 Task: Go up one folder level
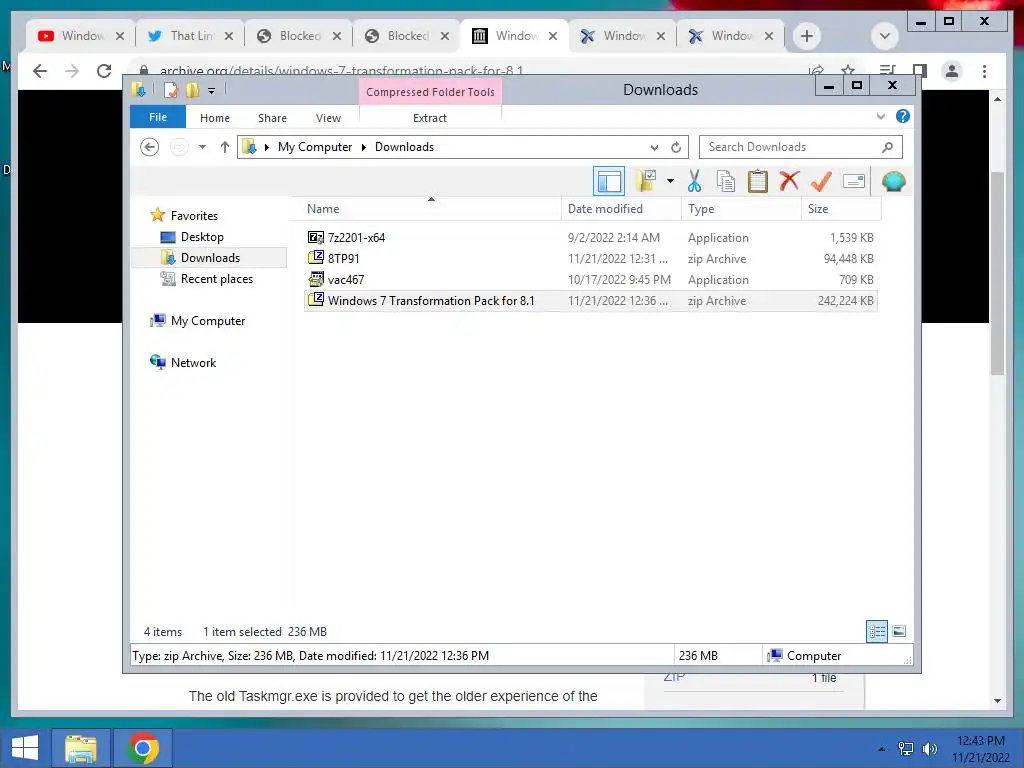[x=225, y=147]
